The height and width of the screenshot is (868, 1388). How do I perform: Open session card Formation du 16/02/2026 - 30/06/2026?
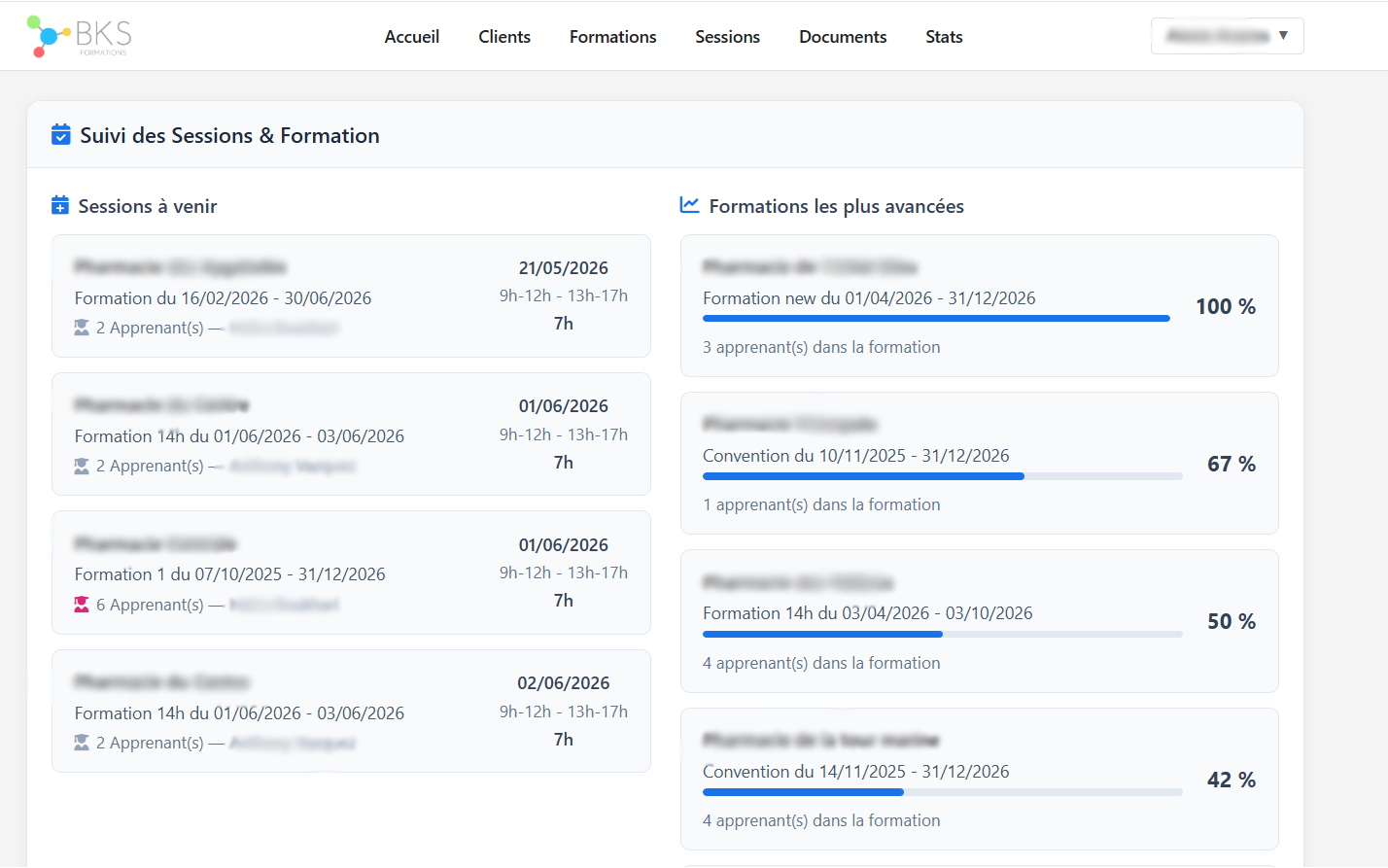point(351,296)
